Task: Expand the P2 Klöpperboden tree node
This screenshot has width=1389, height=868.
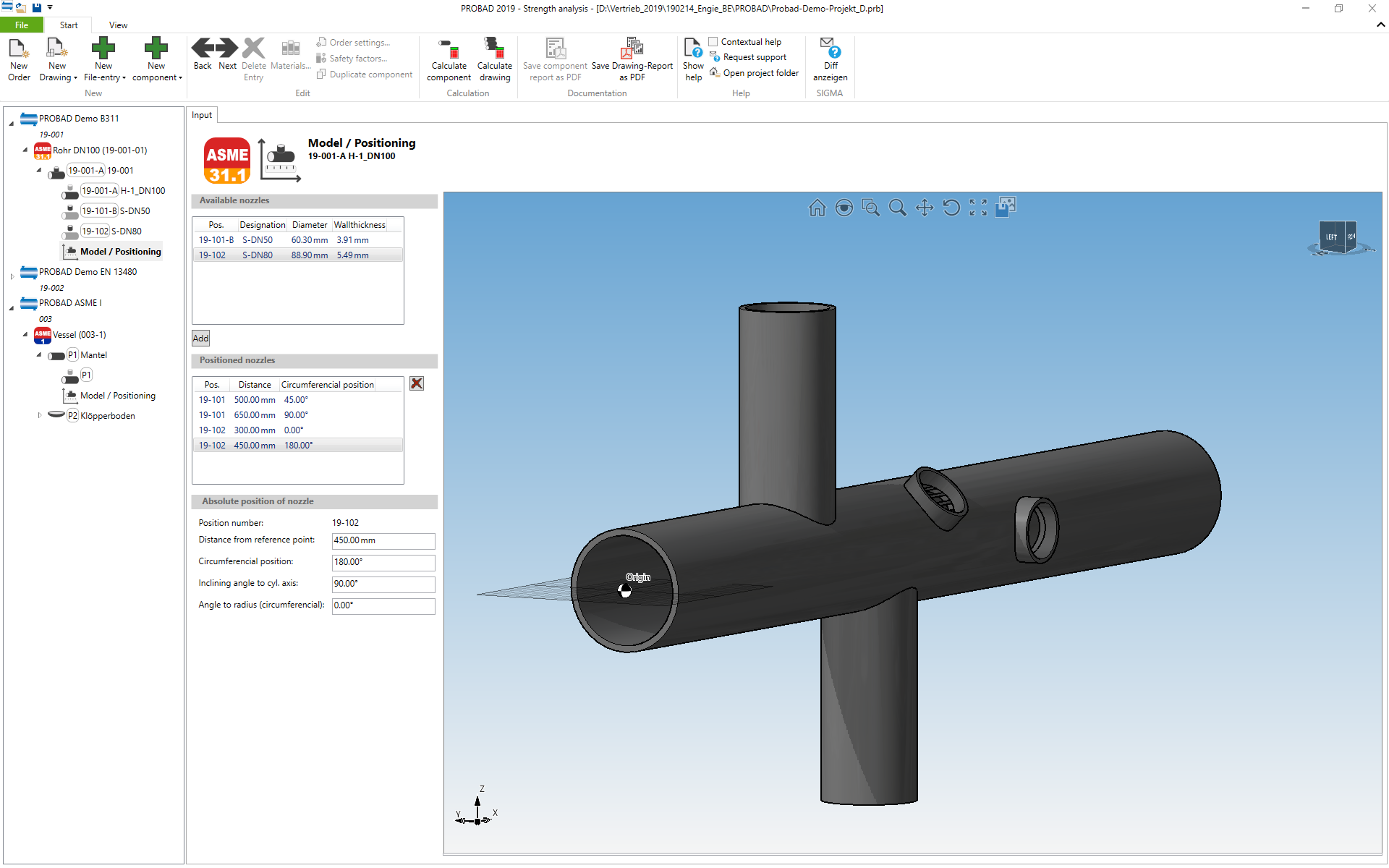Action: point(40,415)
